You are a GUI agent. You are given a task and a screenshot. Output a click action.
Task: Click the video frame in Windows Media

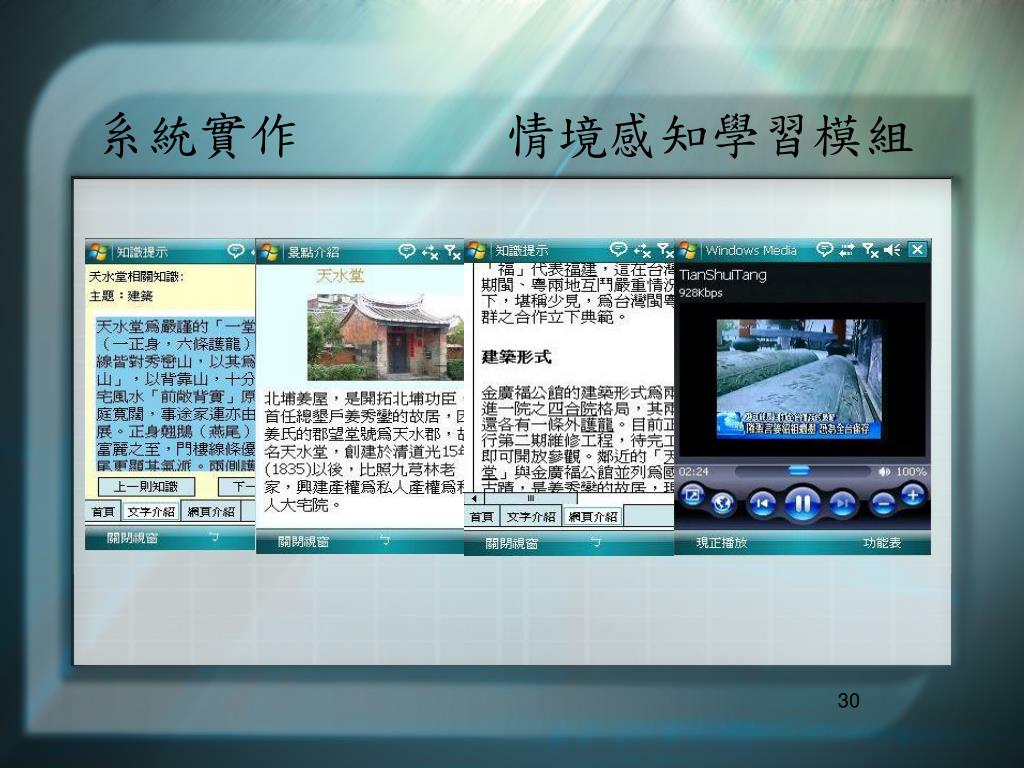tap(799, 379)
